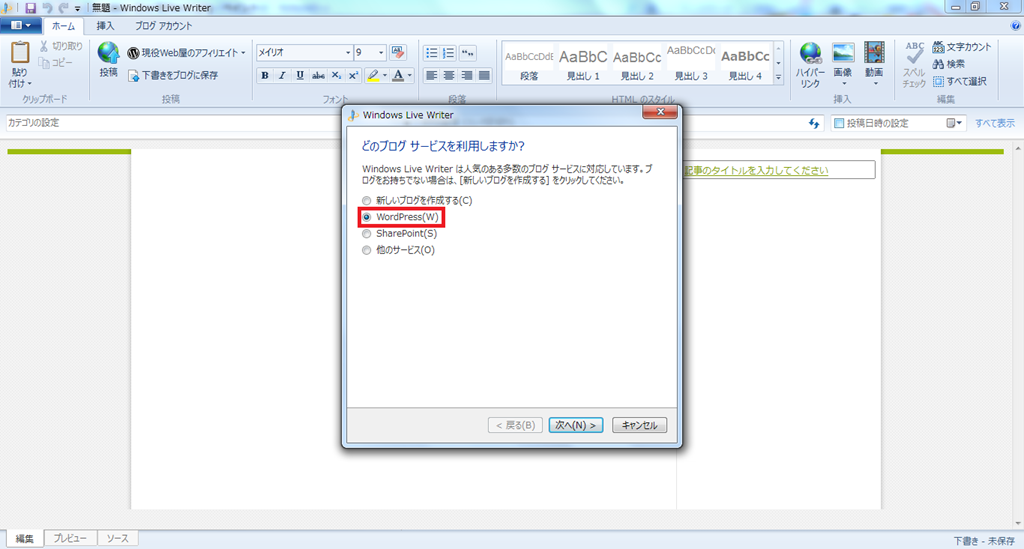Enable the 投稿日時の設定 checkbox
Image resolution: width=1024 pixels, height=549 pixels.
click(x=839, y=123)
